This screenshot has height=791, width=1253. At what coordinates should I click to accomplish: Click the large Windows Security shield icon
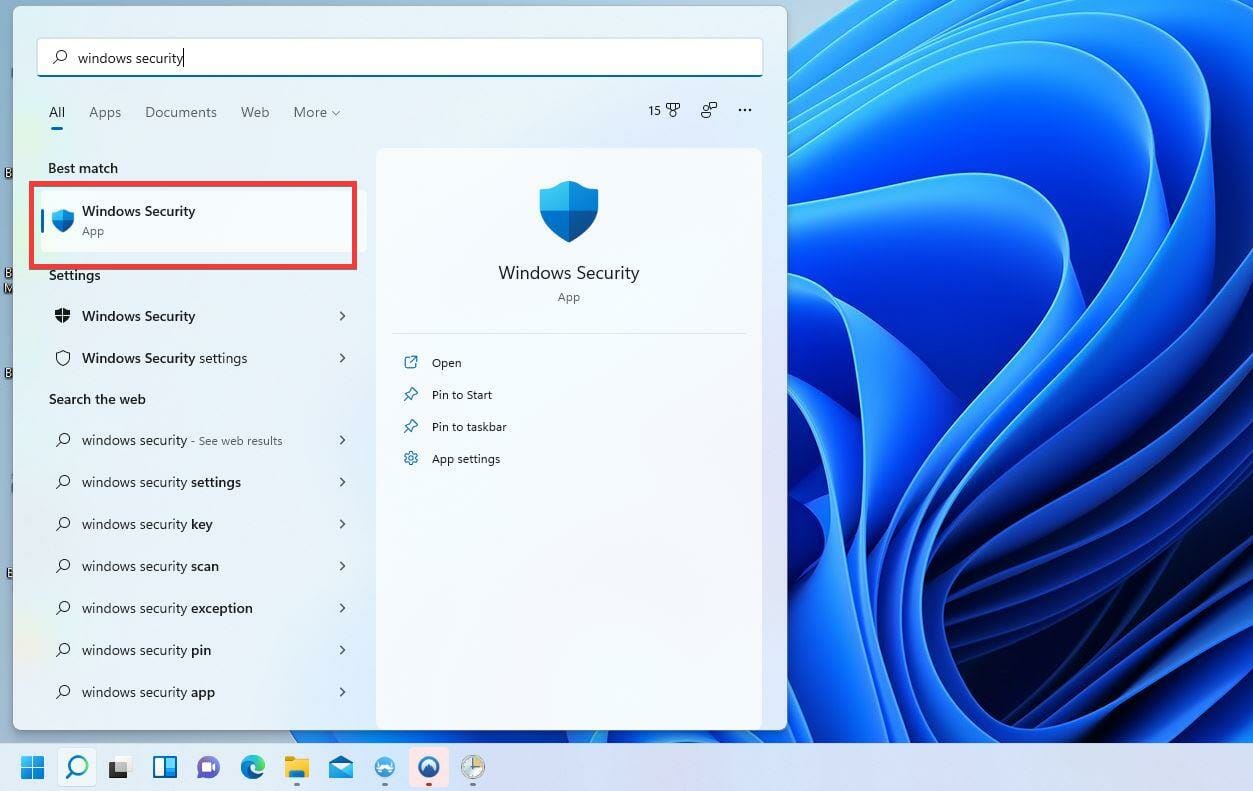click(x=569, y=211)
